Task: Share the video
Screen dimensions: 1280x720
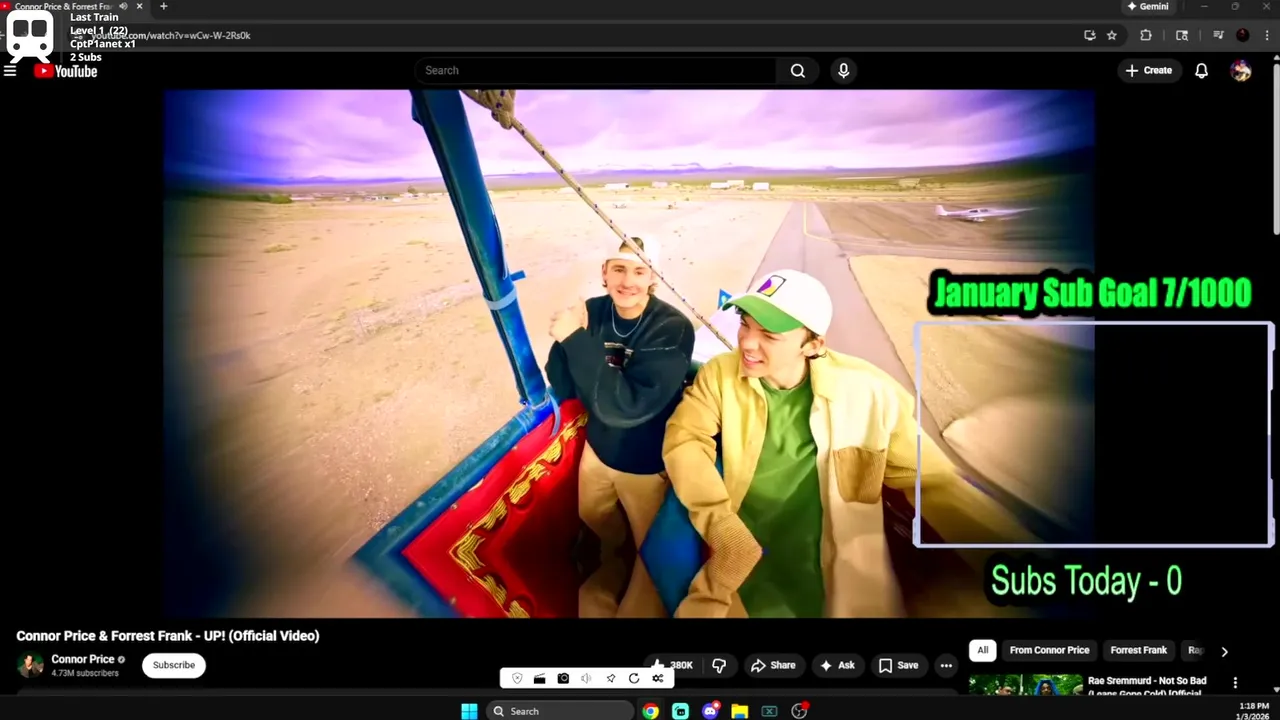Action: 773,665
